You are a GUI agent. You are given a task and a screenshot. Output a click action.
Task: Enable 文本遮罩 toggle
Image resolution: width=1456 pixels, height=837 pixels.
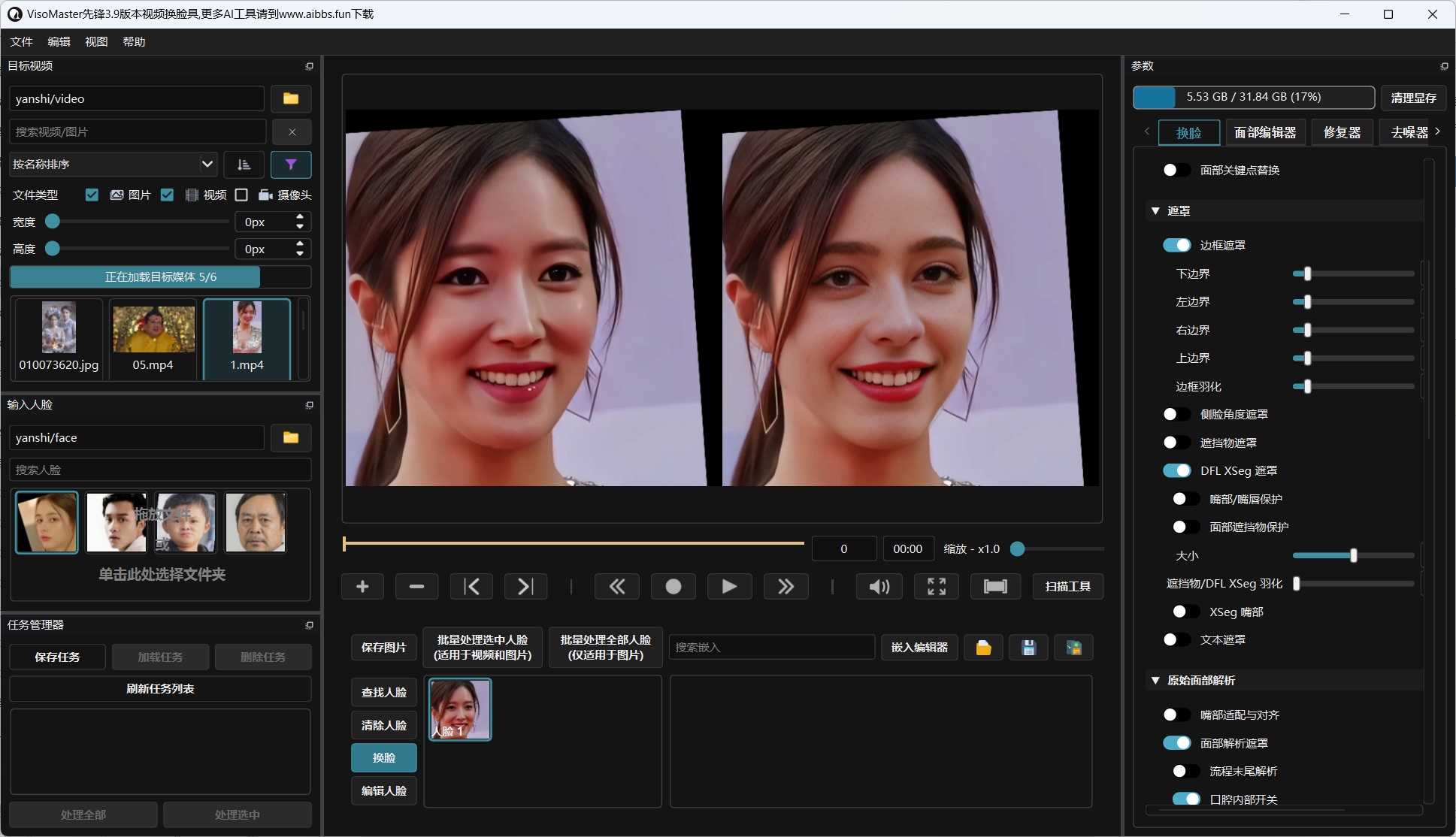[x=1176, y=639]
